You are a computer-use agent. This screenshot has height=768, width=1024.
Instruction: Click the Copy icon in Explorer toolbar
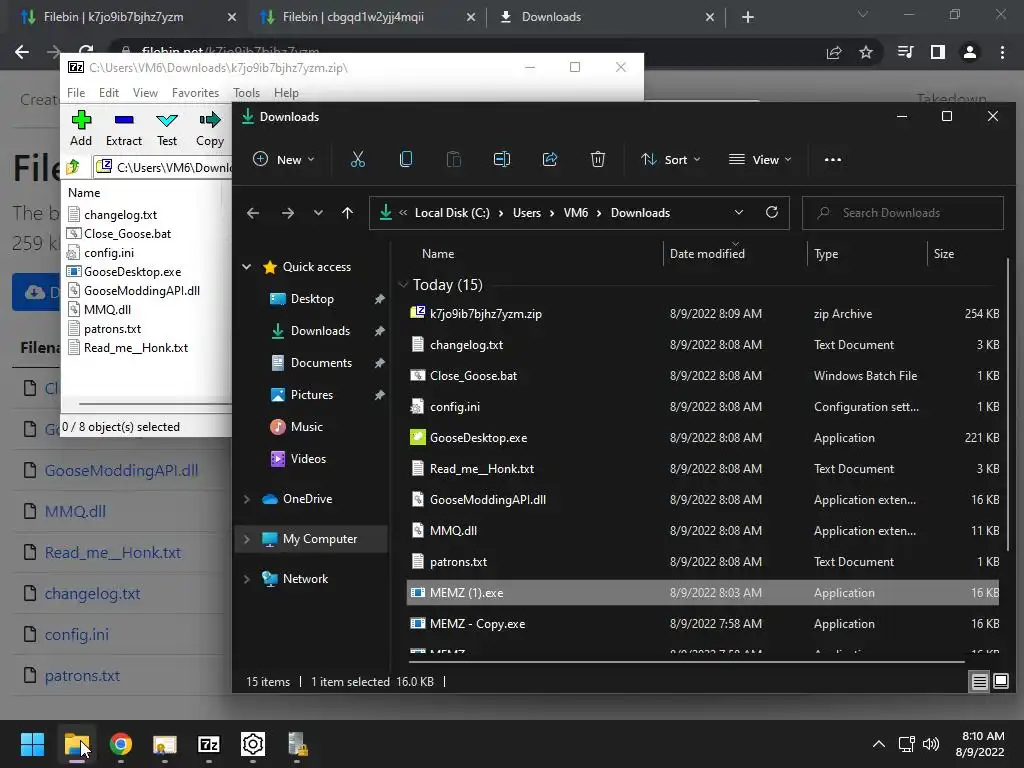pos(406,159)
